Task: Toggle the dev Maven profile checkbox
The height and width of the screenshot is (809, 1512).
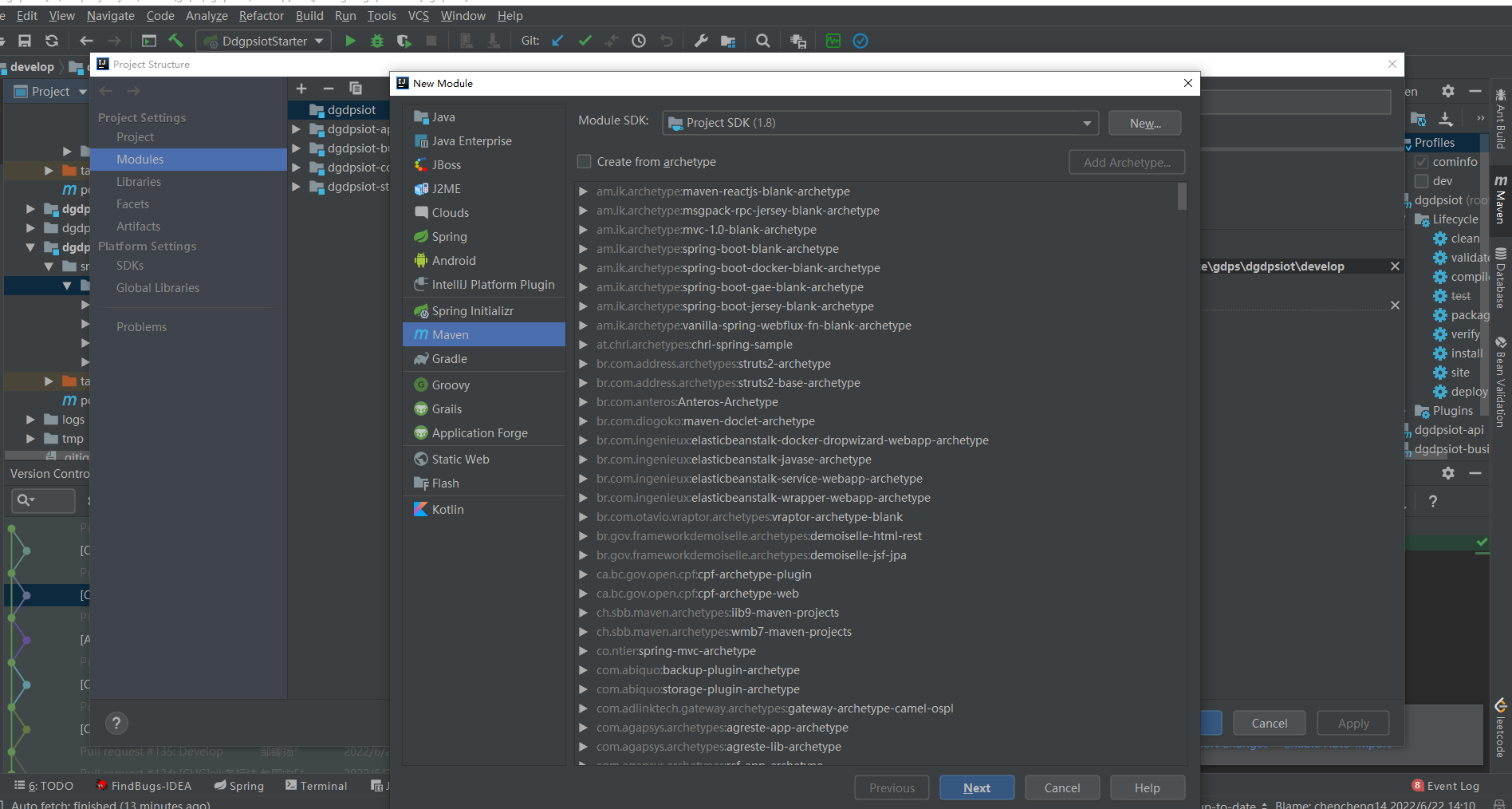Action: (1421, 181)
